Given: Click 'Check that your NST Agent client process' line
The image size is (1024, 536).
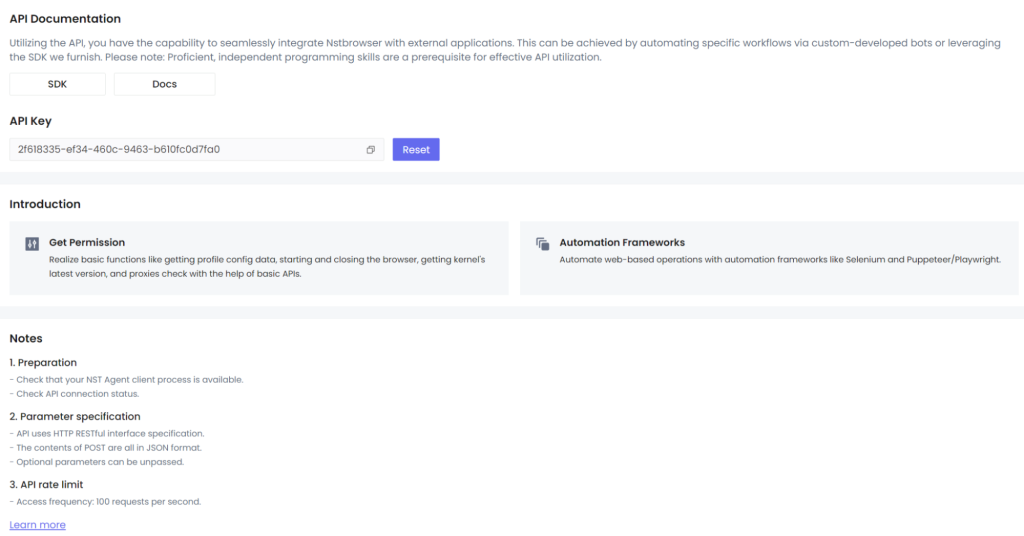Looking at the screenshot, I should click(126, 379).
